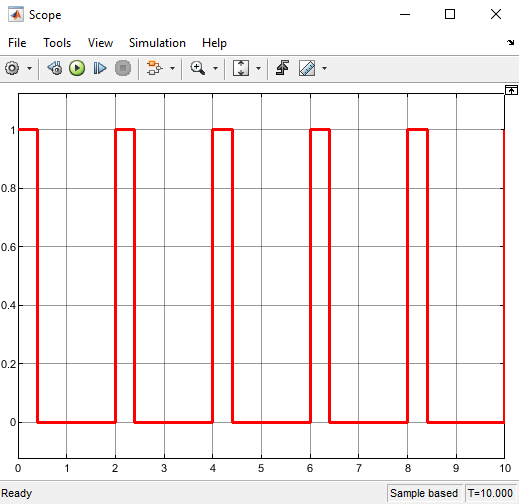Expand the Zoom tool dropdown arrow
This screenshot has width=519, height=504.
coord(215,68)
